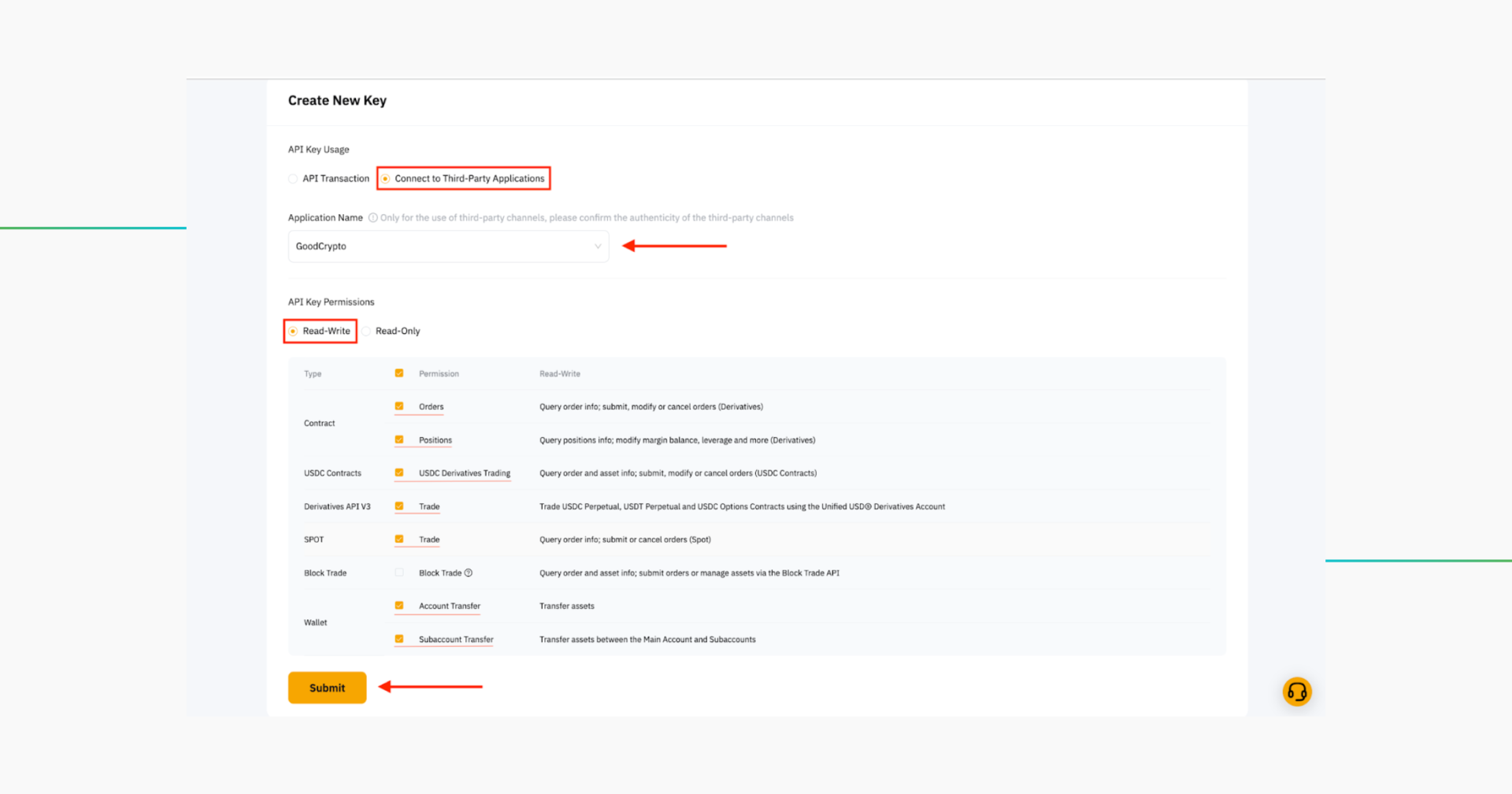Disable the SPOT Trade permission

399,540
